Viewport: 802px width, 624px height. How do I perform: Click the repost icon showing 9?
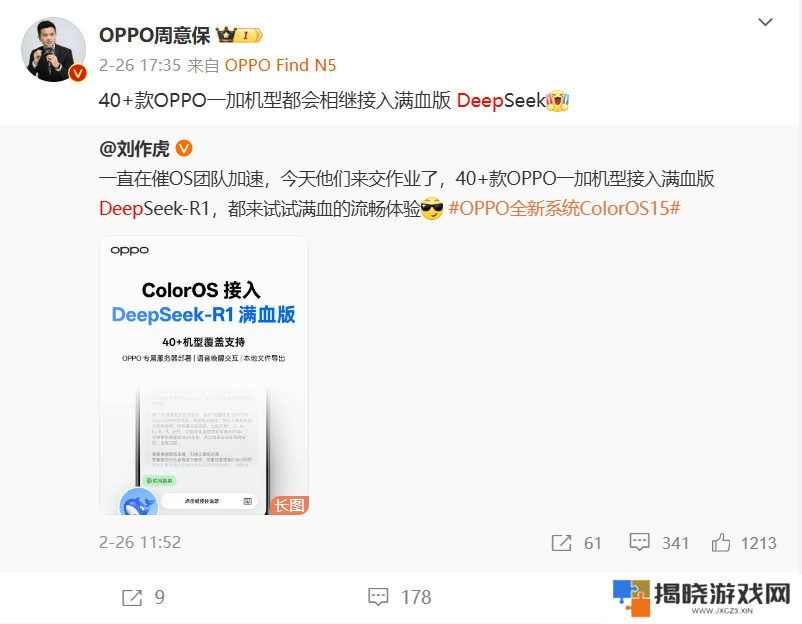143,597
